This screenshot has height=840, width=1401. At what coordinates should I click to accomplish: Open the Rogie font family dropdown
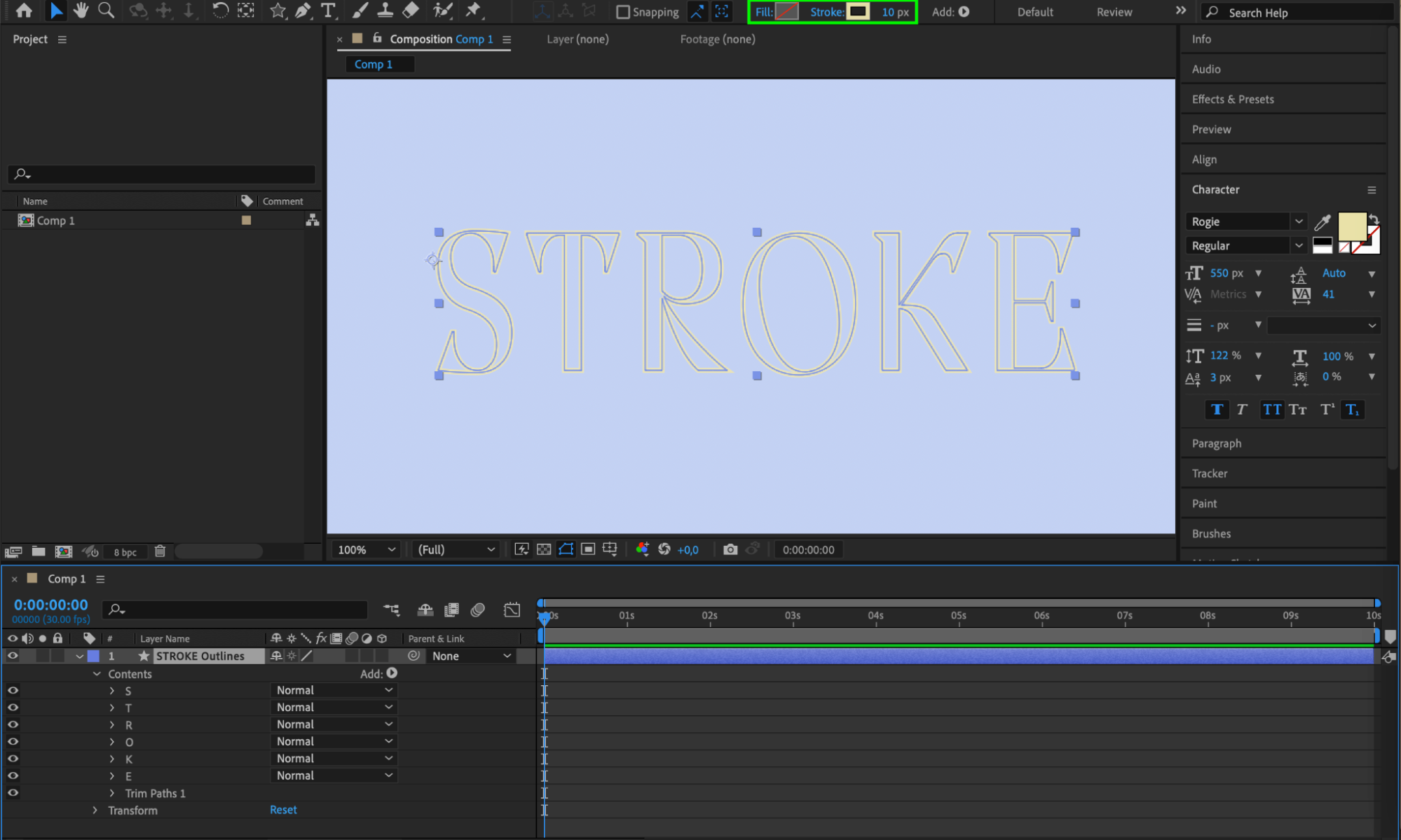[x=1298, y=221]
